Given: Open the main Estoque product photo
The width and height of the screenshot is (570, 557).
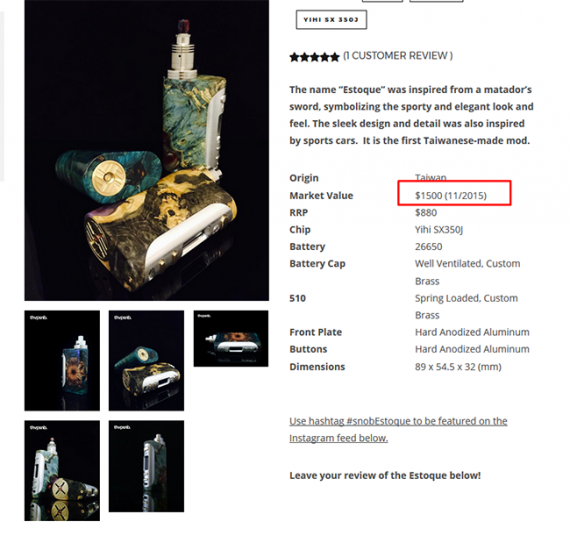Looking at the screenshot, I should tap(146, 150).
